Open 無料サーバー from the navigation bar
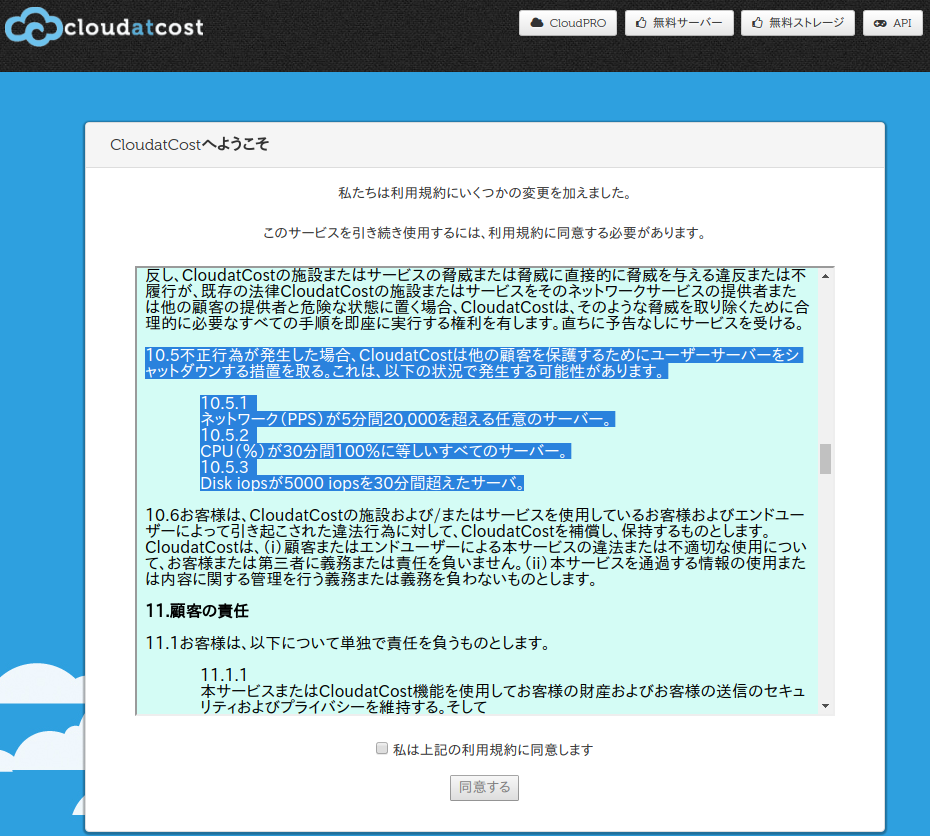The height and width of the screenshot is (836, 930). [x=680, y=22]
